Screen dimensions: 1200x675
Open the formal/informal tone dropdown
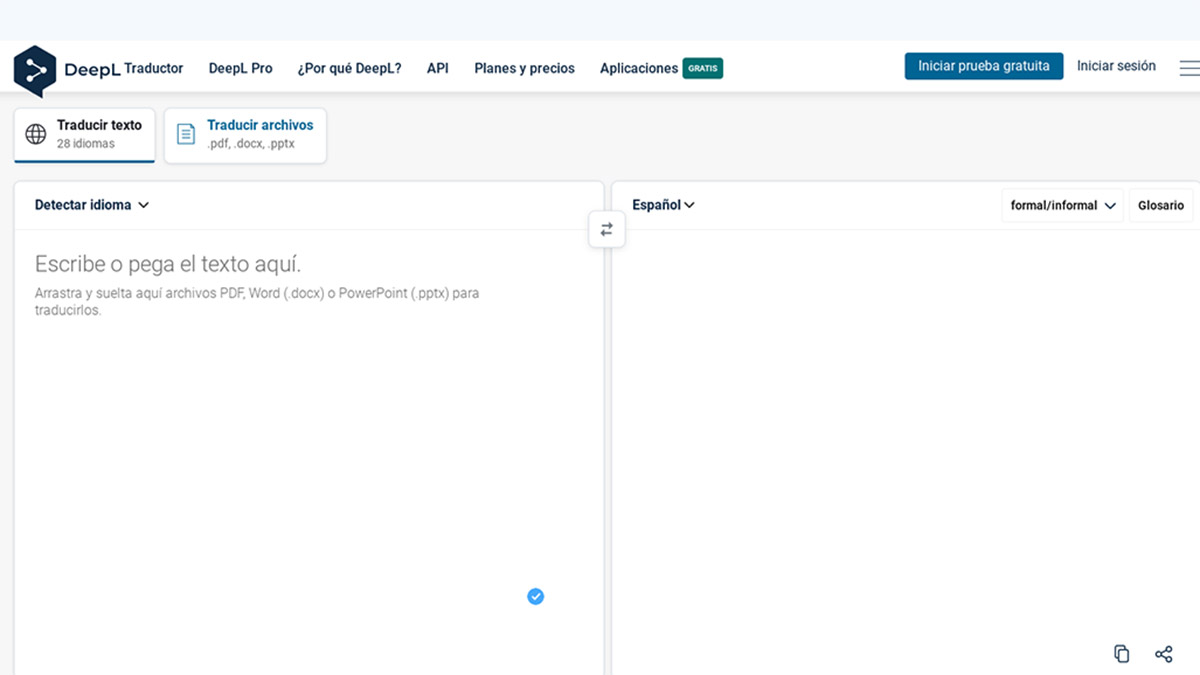coord(1062,205)
